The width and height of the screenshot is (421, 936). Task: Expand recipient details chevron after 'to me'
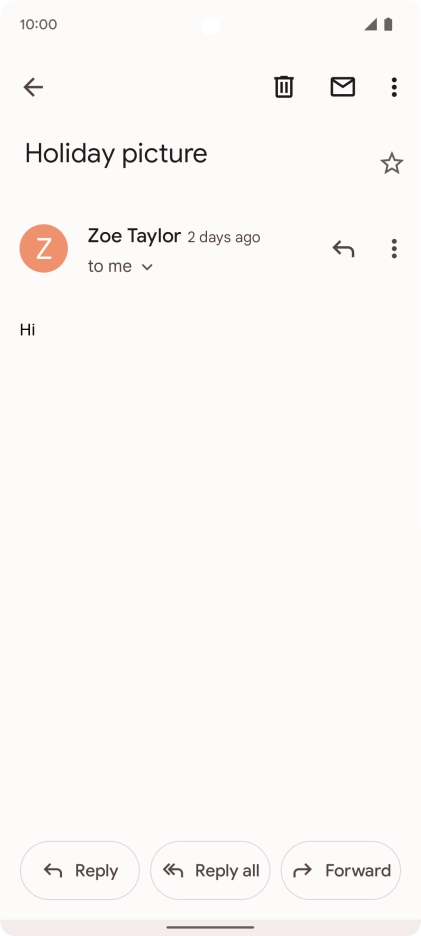(x=147, y=267)
